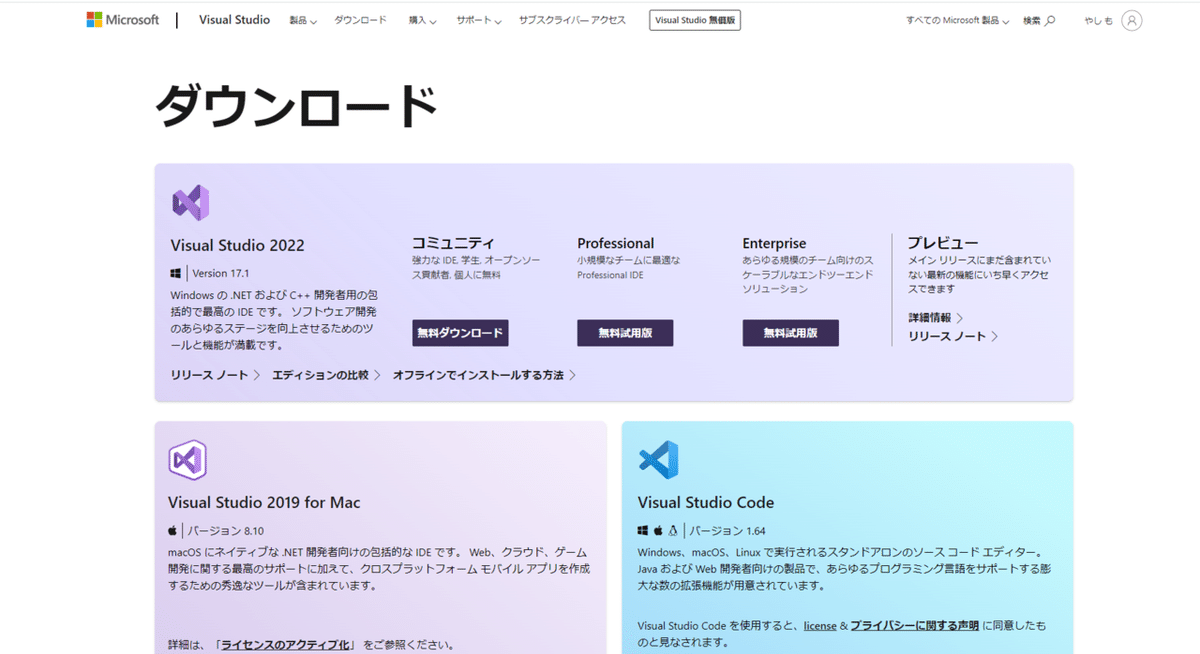The width and height of the screenshot is (1200, 654).
Task: Open the license link for VS Code
Action: point(820,626)
